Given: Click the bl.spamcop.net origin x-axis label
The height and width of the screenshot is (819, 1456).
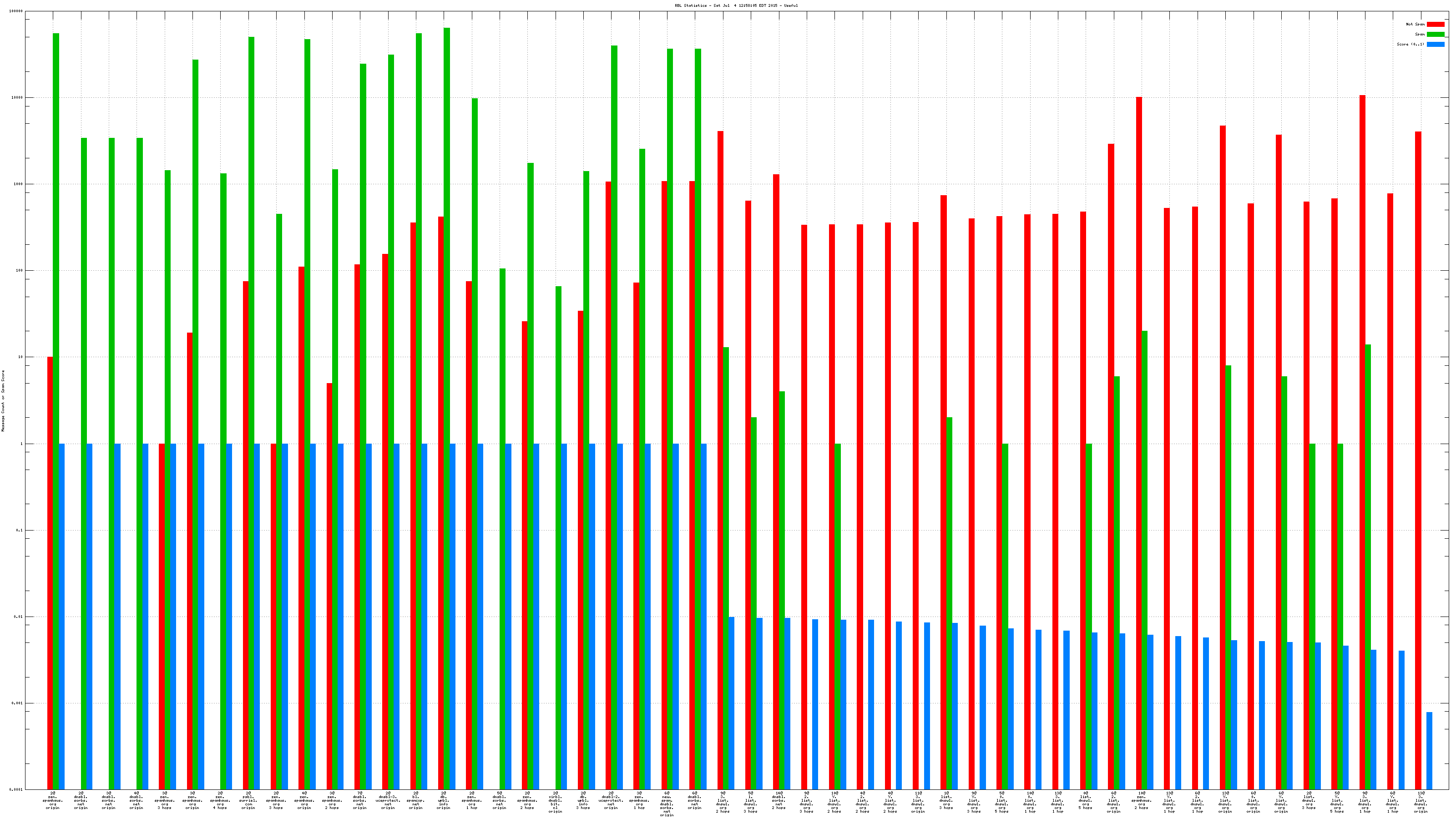Looking at the screenshot, I should click(415, 800).
